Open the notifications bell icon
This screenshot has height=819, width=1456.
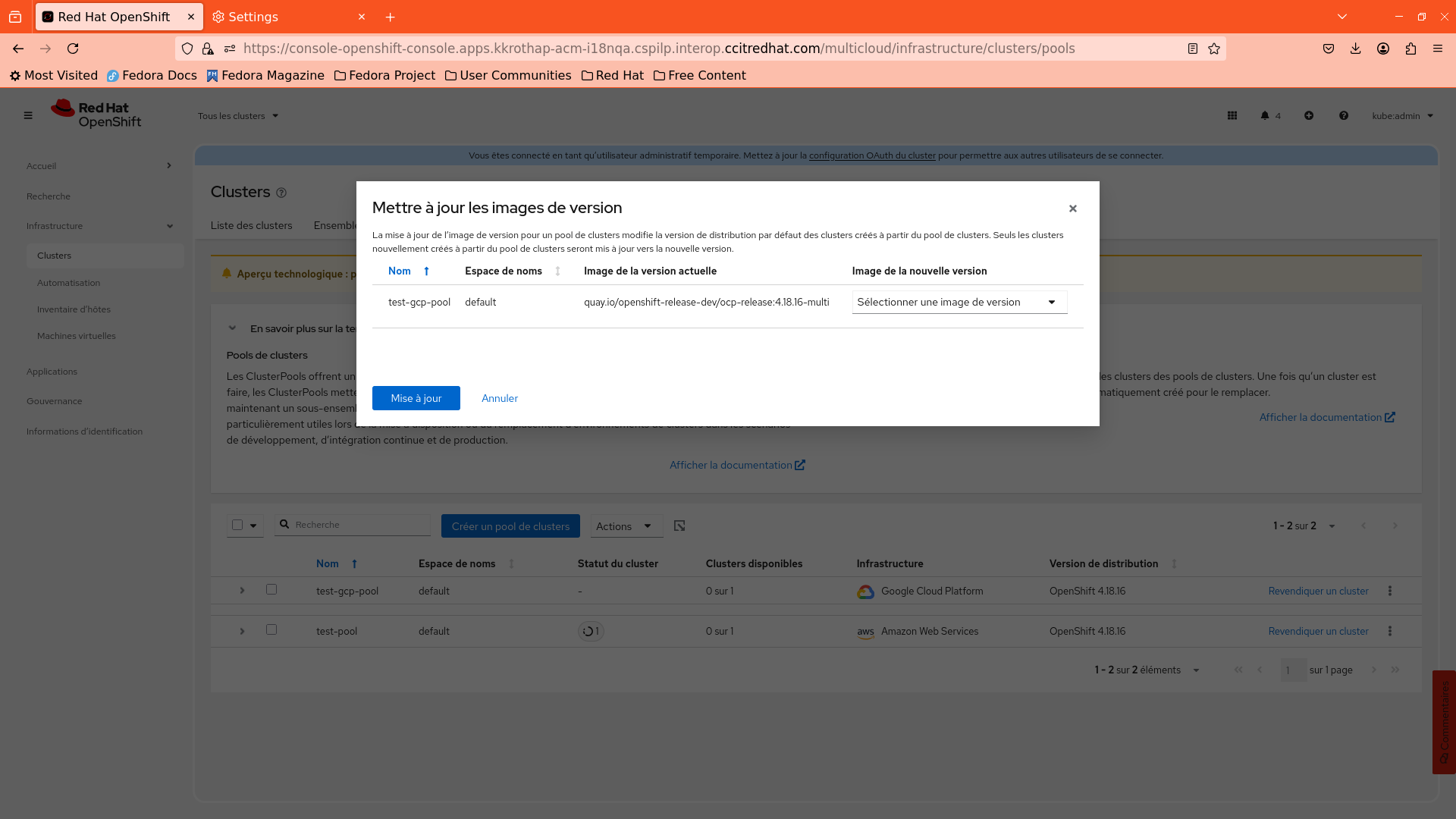(x=1265, y=115)
